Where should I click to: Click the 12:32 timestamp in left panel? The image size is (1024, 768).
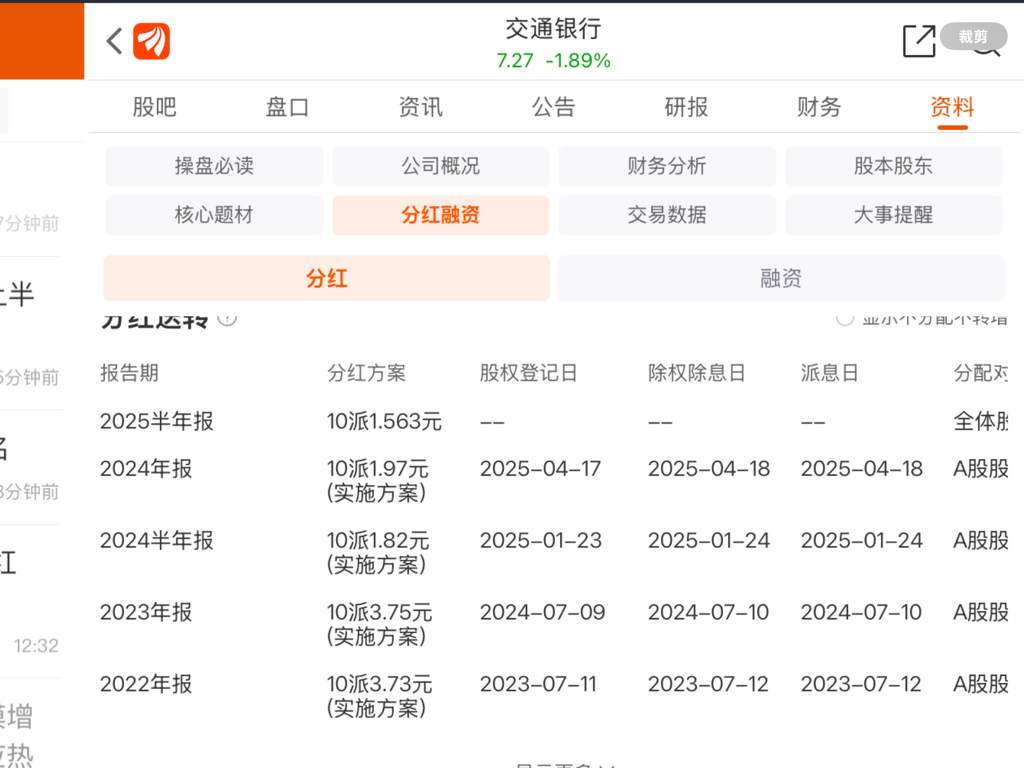37,646
